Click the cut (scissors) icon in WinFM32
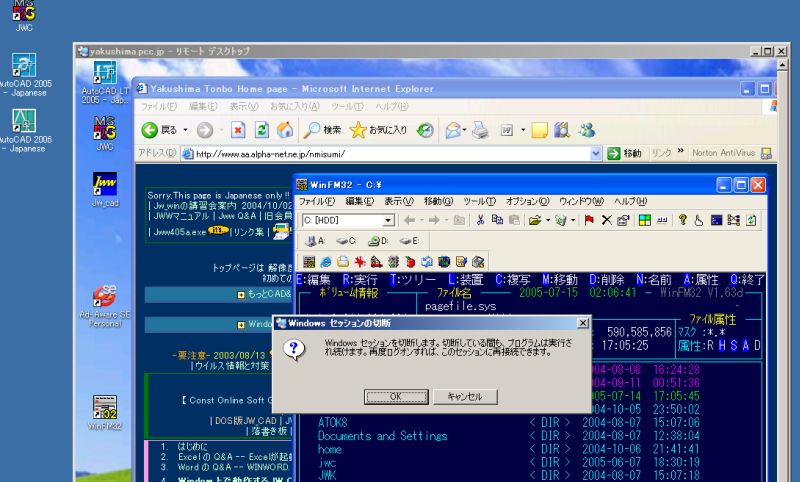 pos(481,220)
